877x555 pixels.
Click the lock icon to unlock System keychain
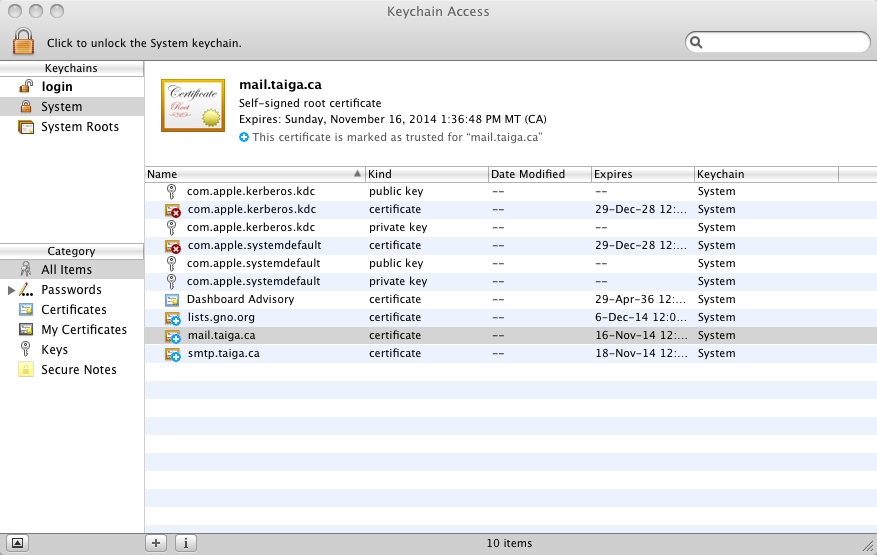(x=24, y=42)
